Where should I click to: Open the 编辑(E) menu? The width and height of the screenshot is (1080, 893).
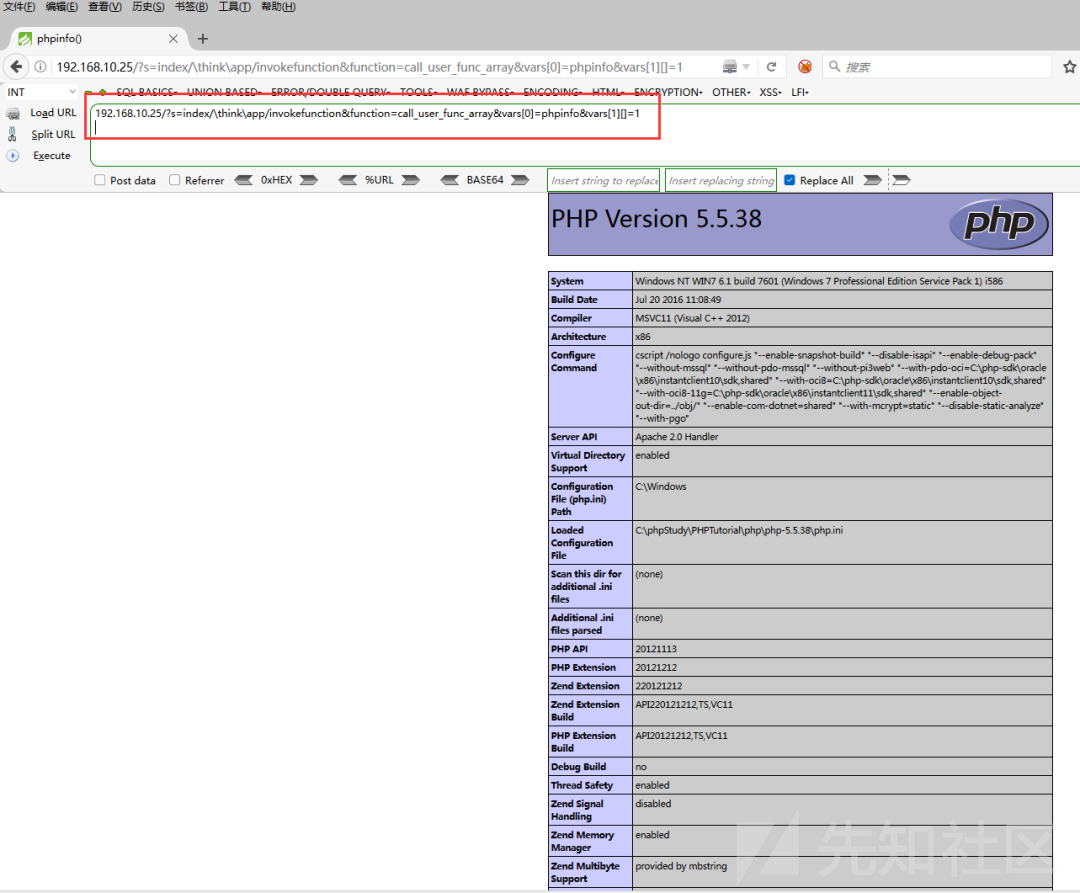pyautogui.click(x=62, y=7)
